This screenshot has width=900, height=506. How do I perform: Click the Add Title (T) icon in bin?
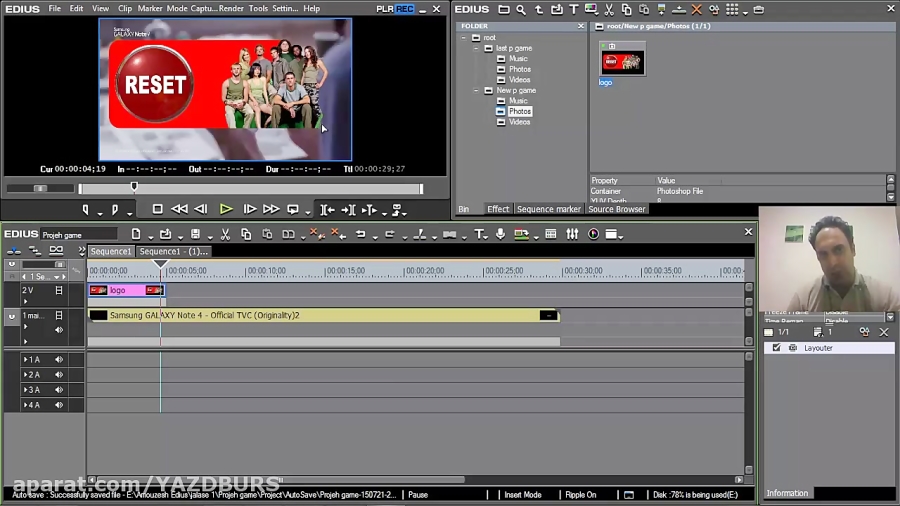[x=574, y=9]
